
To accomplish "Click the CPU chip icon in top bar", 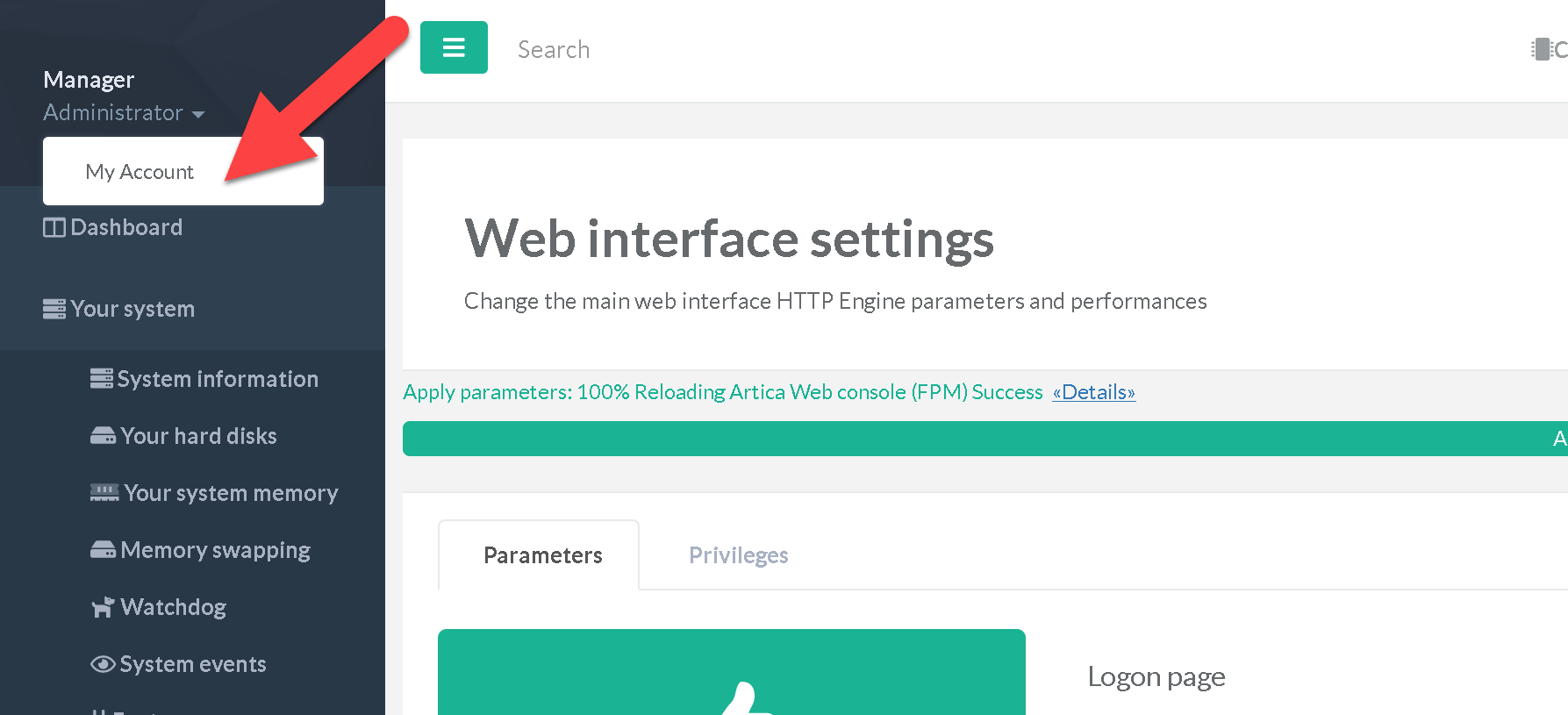I will click(1541, 49).
